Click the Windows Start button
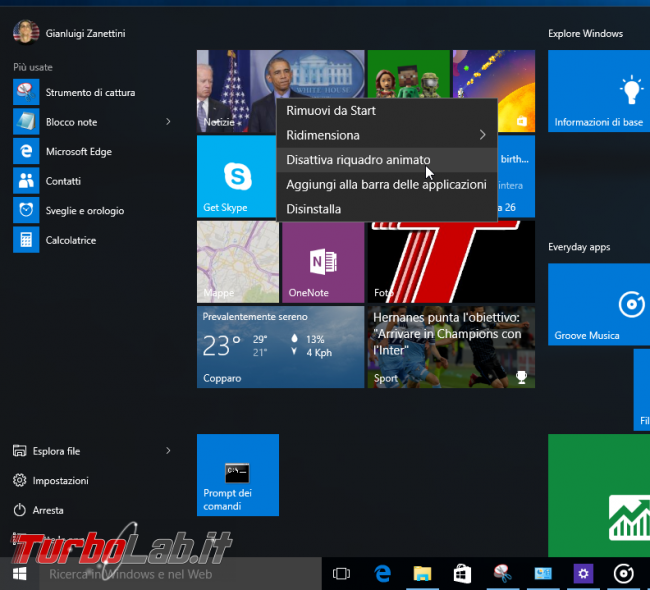650x590 pixels. coord(19,574)
